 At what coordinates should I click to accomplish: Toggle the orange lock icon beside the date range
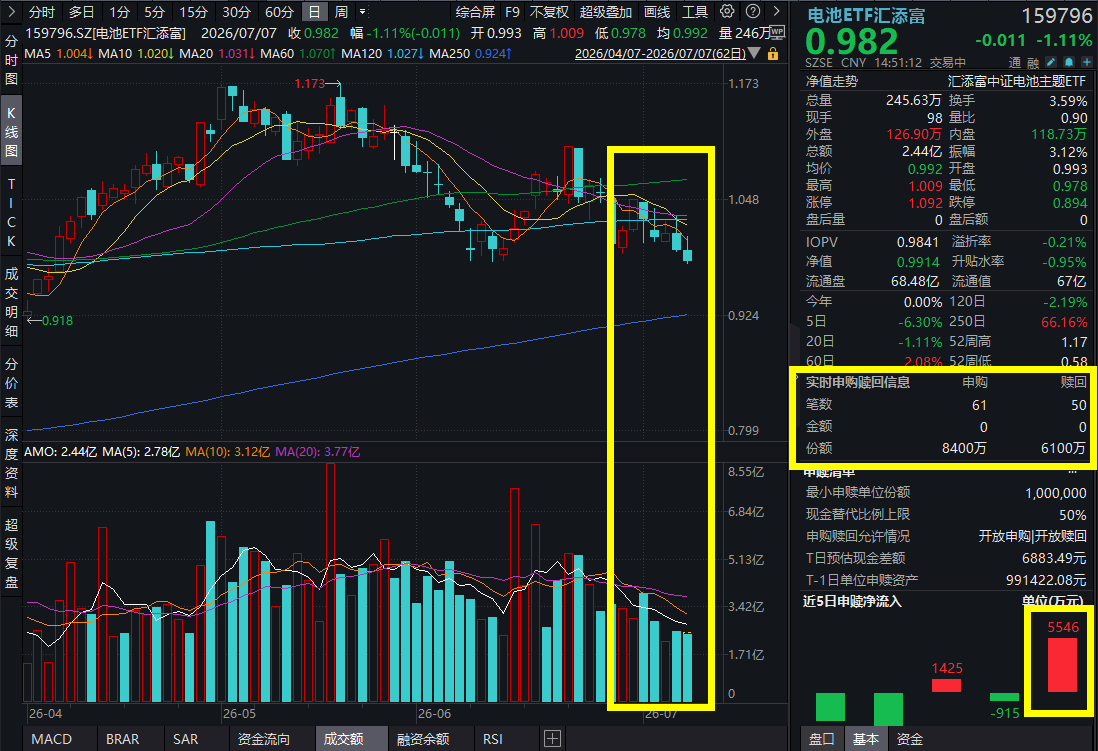click(773, 53)
